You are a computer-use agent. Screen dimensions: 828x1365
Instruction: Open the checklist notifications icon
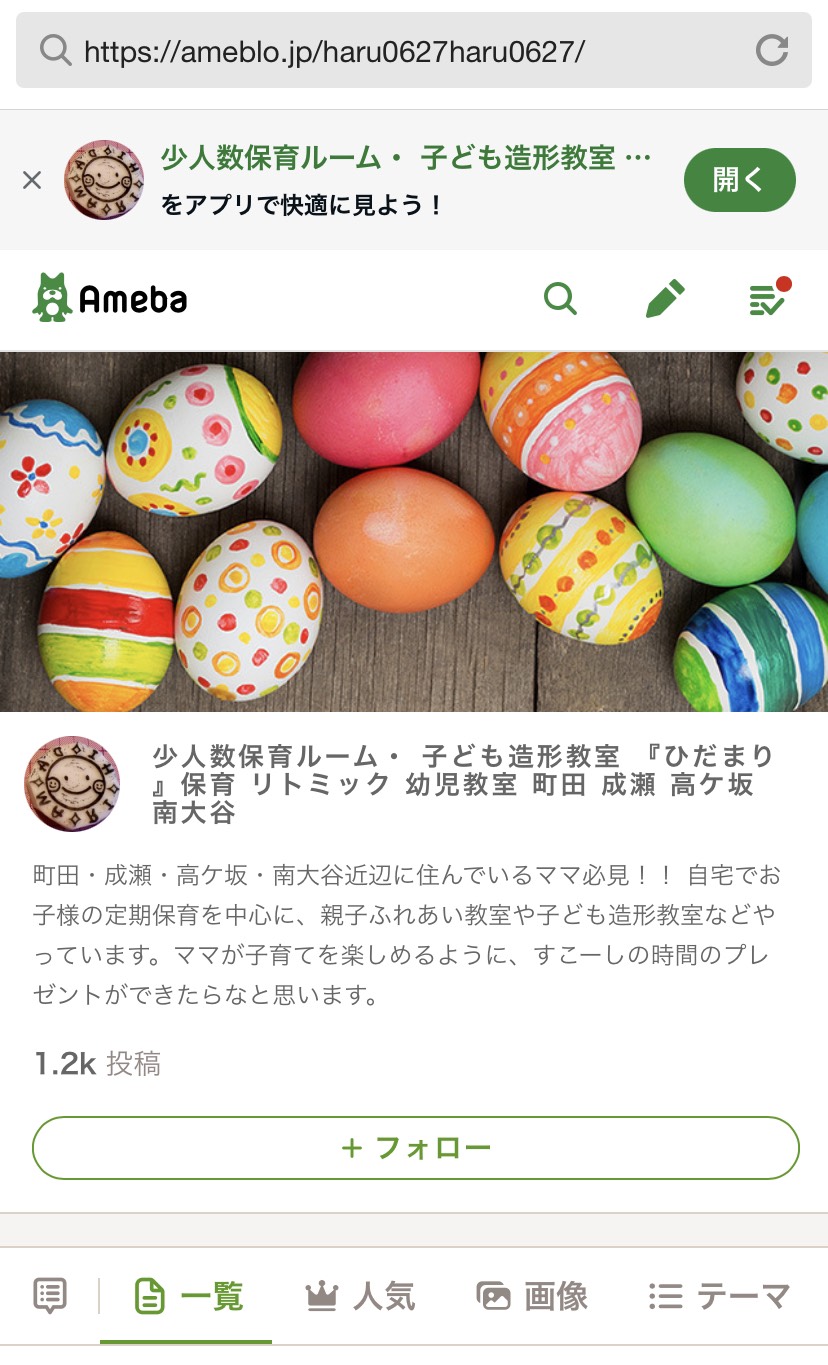(x=769, y=298)
